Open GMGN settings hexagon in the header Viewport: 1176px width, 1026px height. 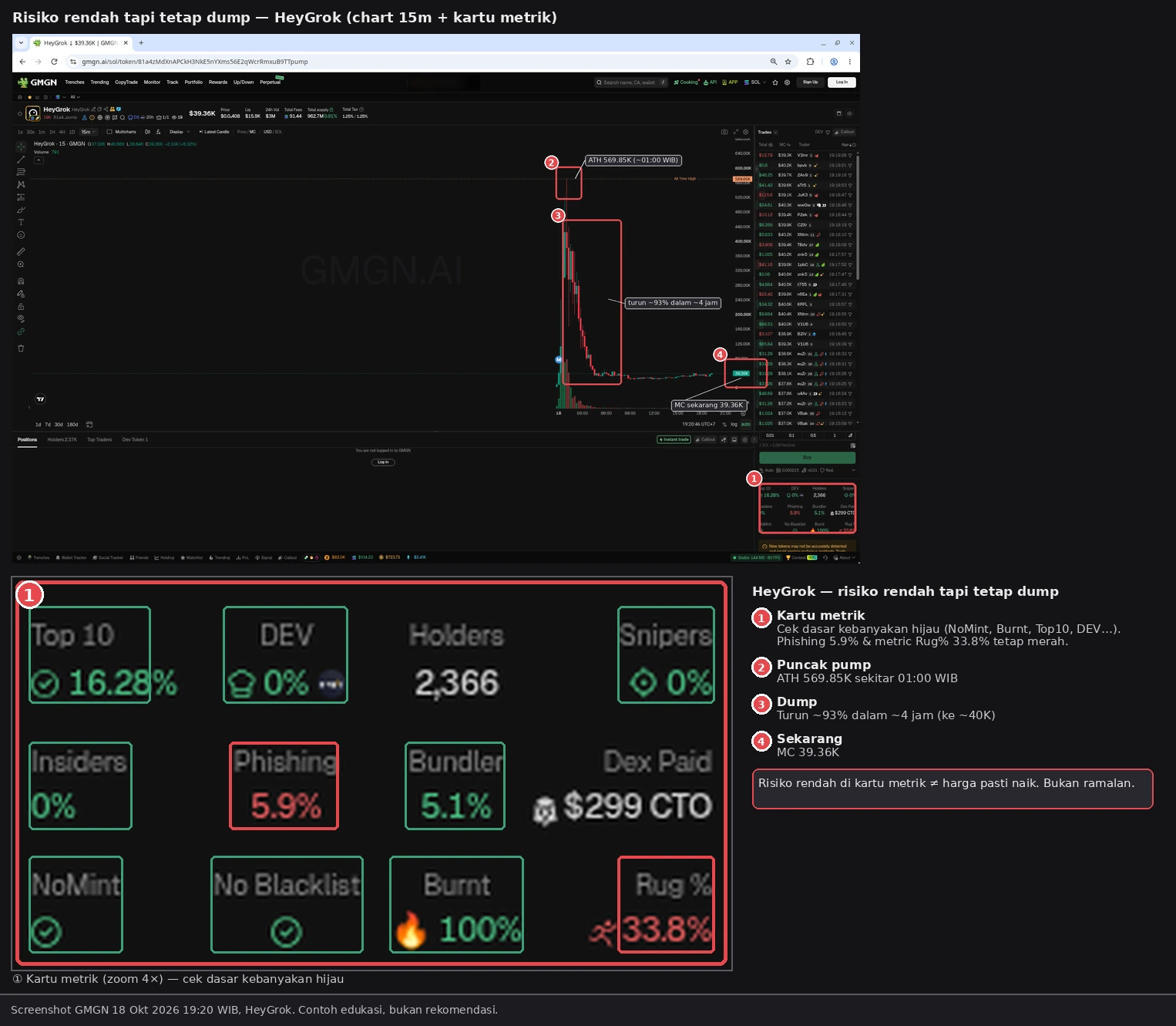click(787, 82)
